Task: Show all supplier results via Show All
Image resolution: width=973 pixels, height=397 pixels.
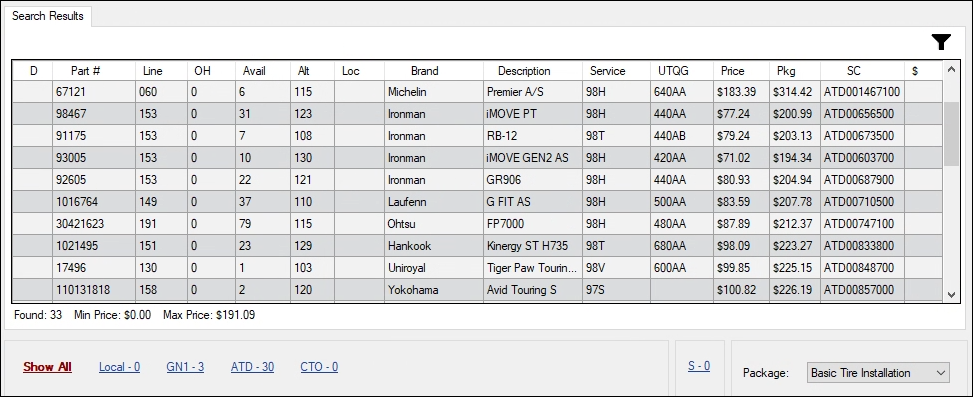Action: click(x=48, y=367)
